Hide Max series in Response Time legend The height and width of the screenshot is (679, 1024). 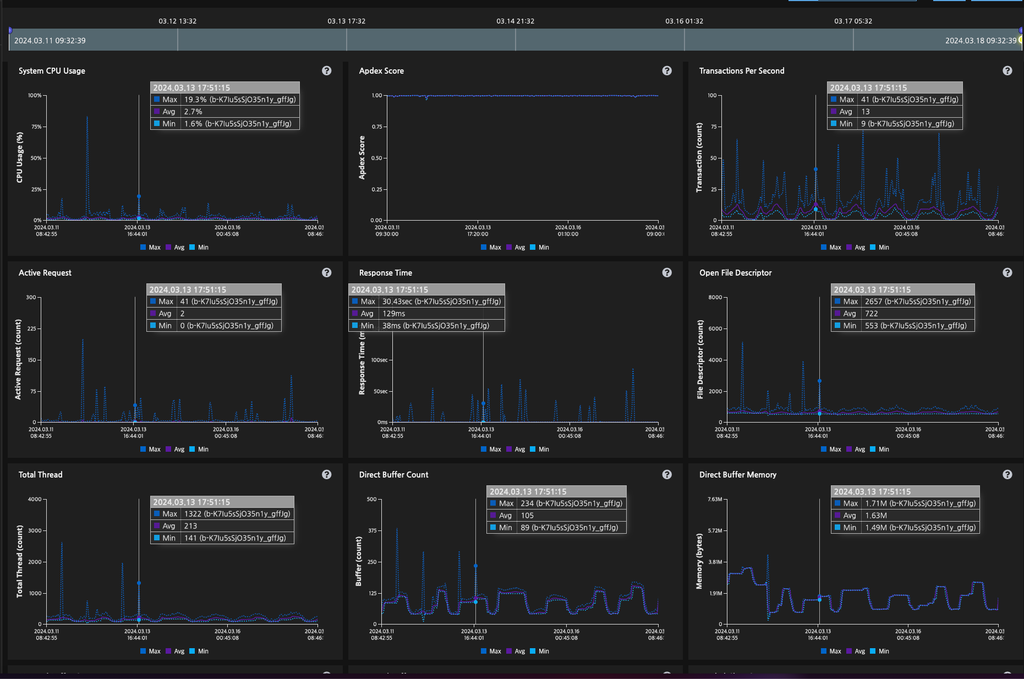(489, 449)
